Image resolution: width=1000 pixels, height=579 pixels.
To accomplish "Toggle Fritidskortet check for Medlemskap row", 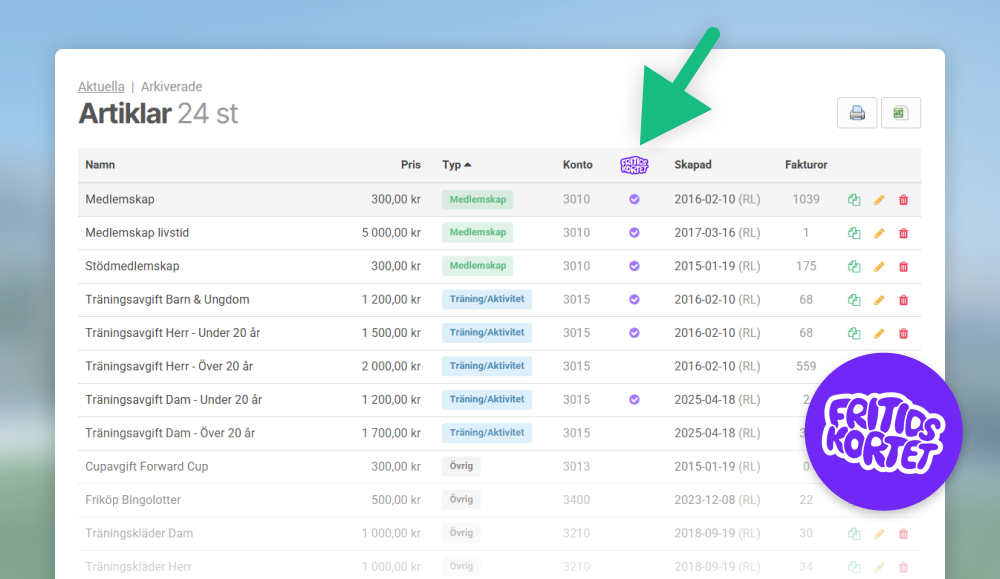I will click(x=634, y=200).
